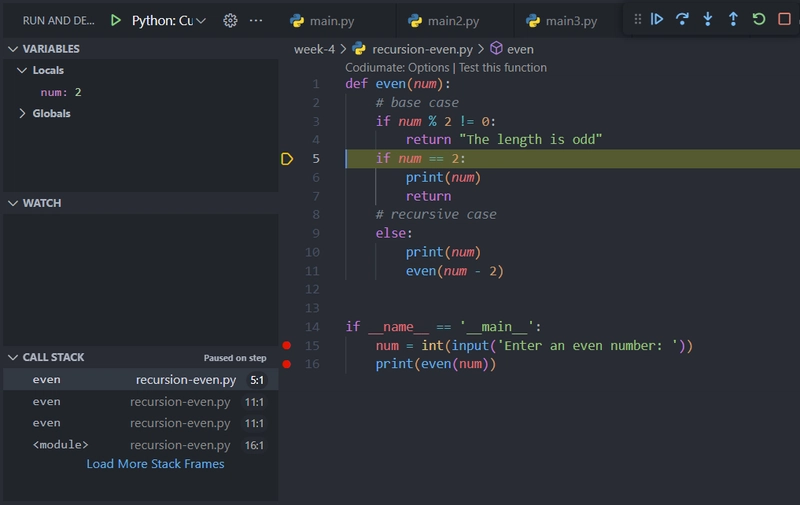Collapse the VARIABLES section
The width and height of the screenshot is (800, 505).
point(13,49)
